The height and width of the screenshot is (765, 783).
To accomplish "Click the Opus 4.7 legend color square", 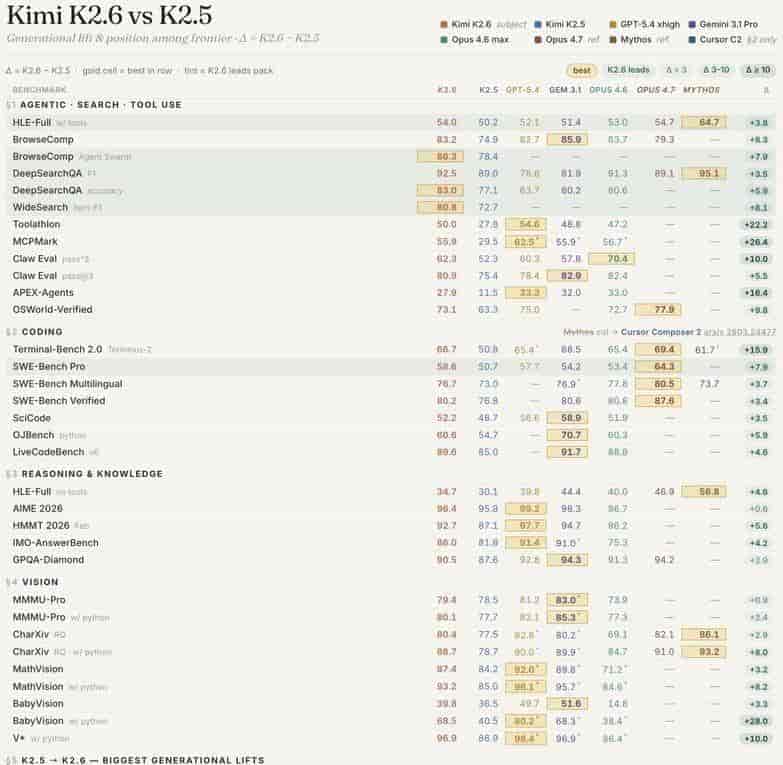I will click(x=538, y=39).
